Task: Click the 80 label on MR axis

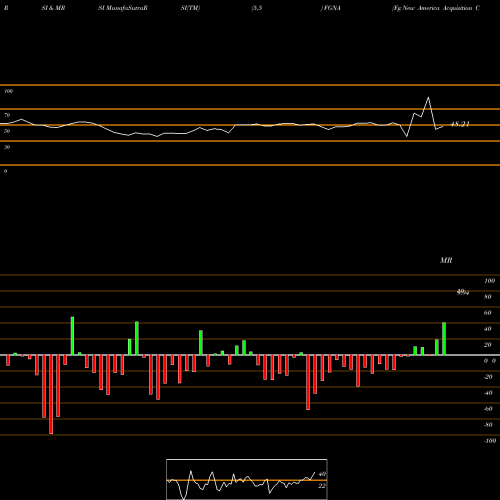Action: click(x=488, y=297)
